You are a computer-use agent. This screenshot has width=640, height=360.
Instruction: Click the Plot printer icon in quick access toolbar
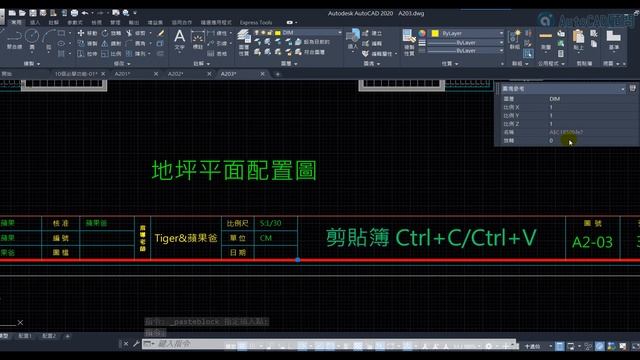[74, 13]
